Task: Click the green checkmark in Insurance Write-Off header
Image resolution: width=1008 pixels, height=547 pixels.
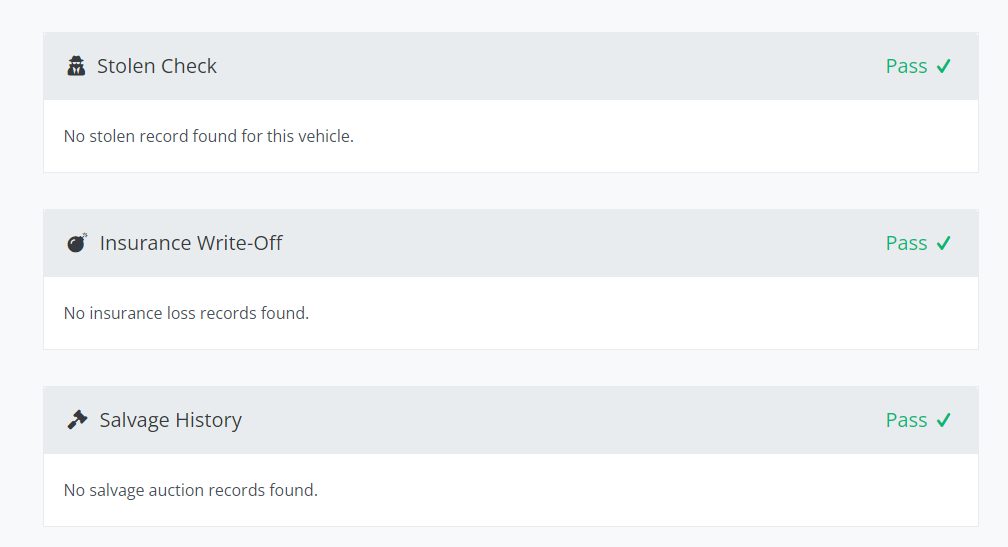Action: (944, 243)
